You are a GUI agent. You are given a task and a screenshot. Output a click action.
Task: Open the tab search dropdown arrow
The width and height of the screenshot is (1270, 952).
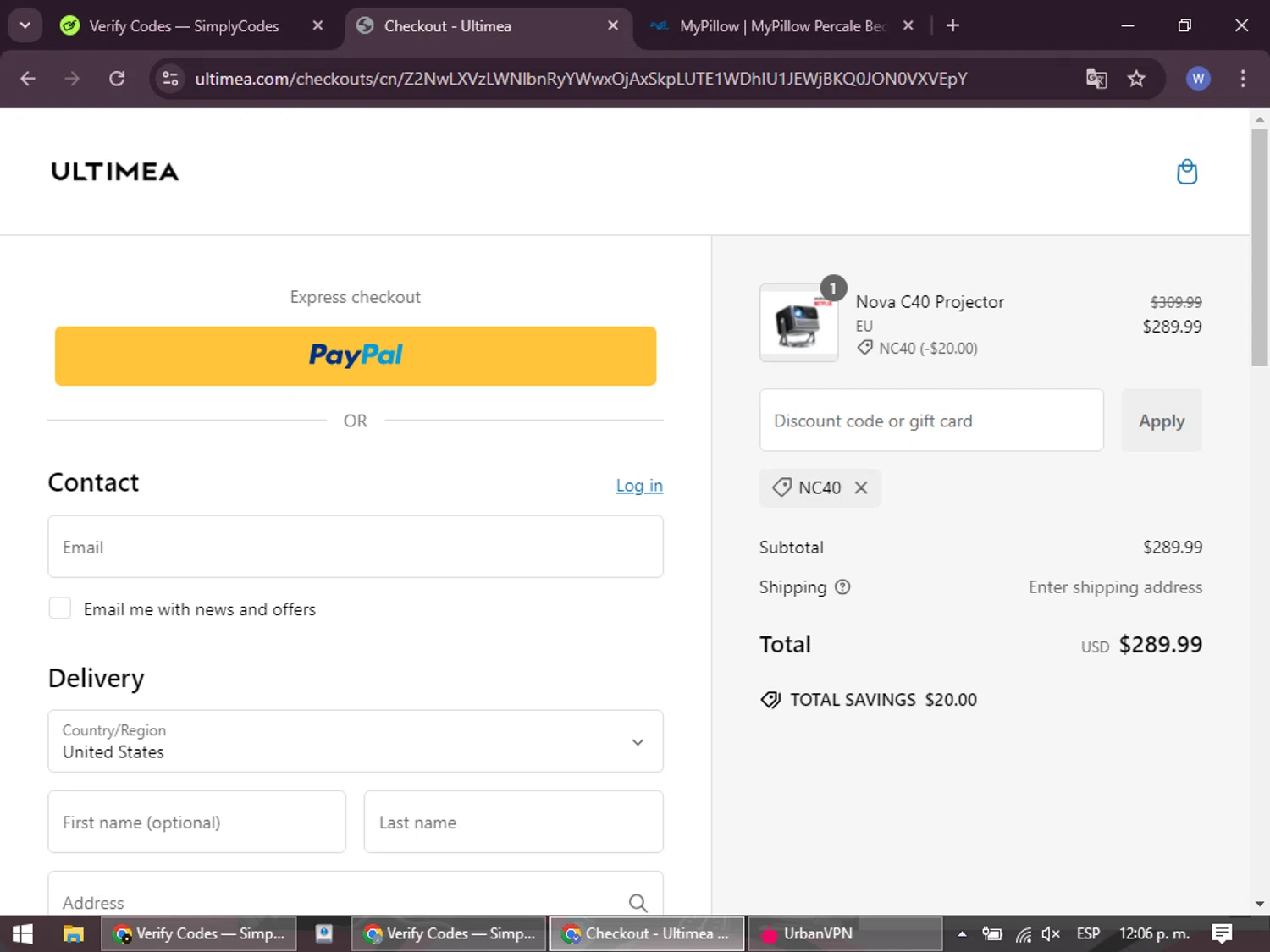pyautogui.click(x=25, y=25)
